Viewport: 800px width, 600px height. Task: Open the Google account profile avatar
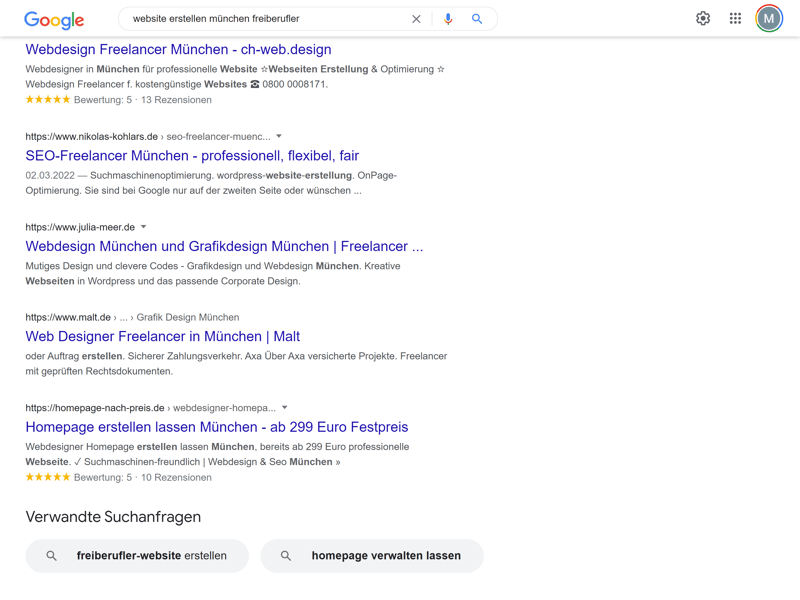point(769,18)
